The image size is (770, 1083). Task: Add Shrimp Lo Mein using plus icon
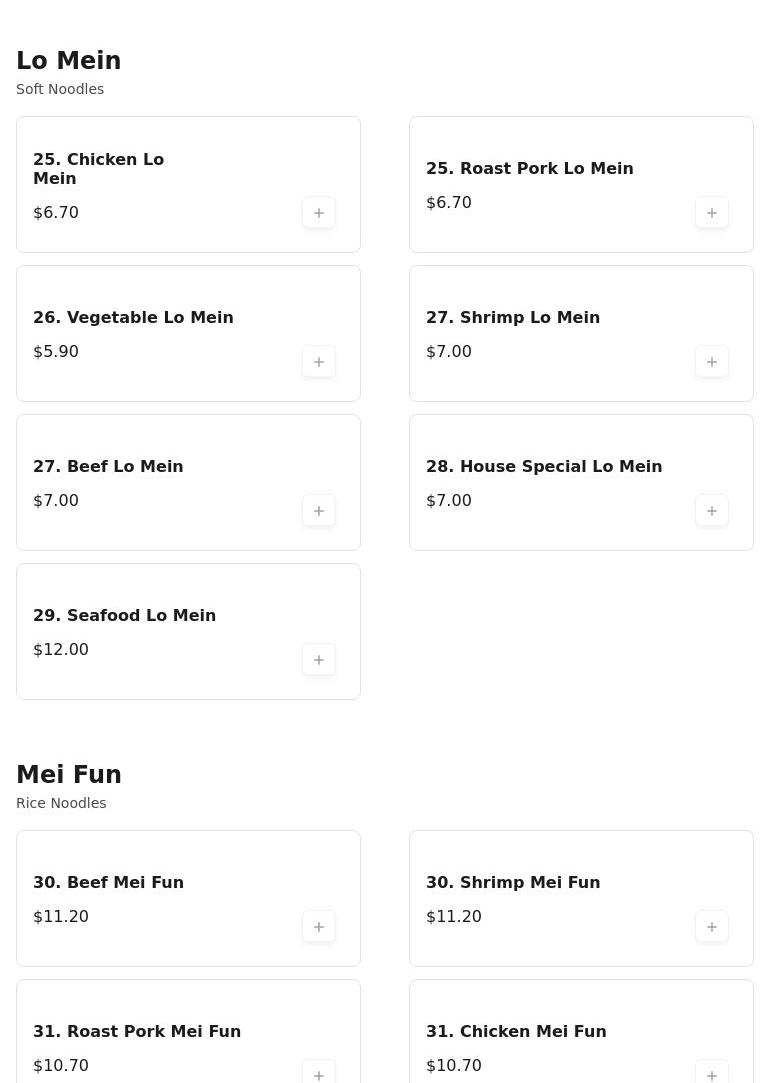[x=711, y=362]
